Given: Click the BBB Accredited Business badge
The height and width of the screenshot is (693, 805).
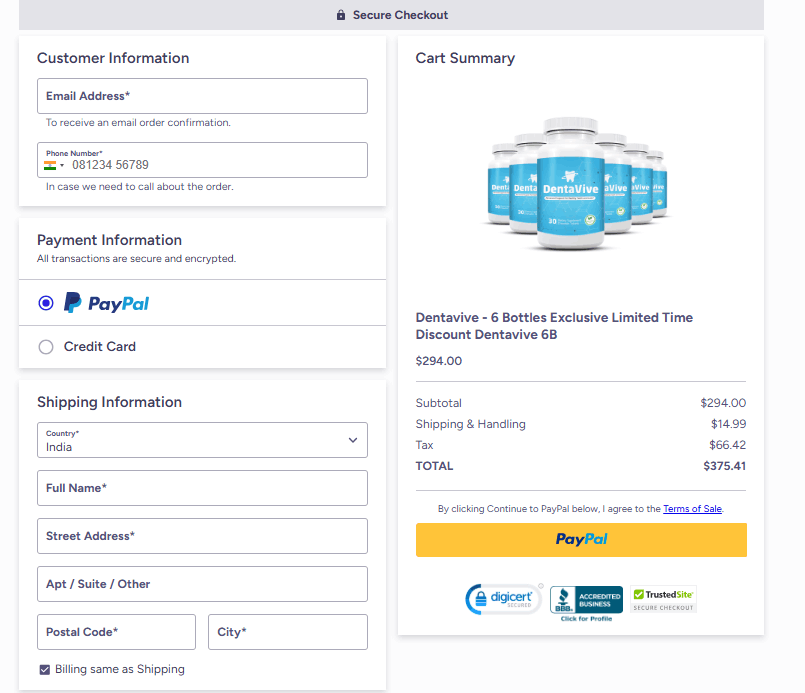Looking at the screenshot, I should 586,599.
